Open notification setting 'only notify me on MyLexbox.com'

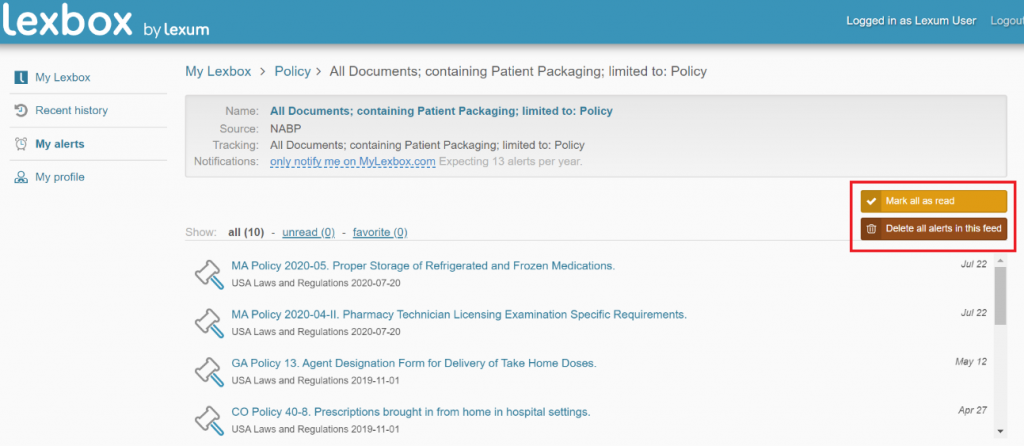(x=353, y=161)
